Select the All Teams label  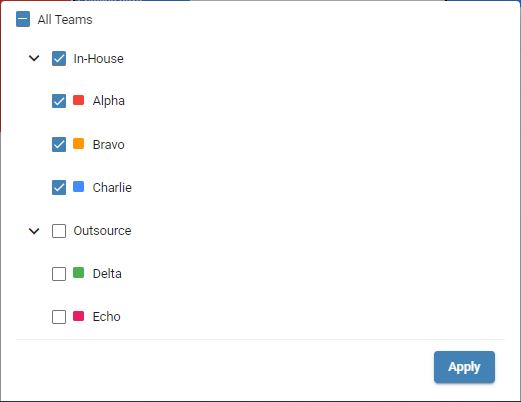[65, 20]
